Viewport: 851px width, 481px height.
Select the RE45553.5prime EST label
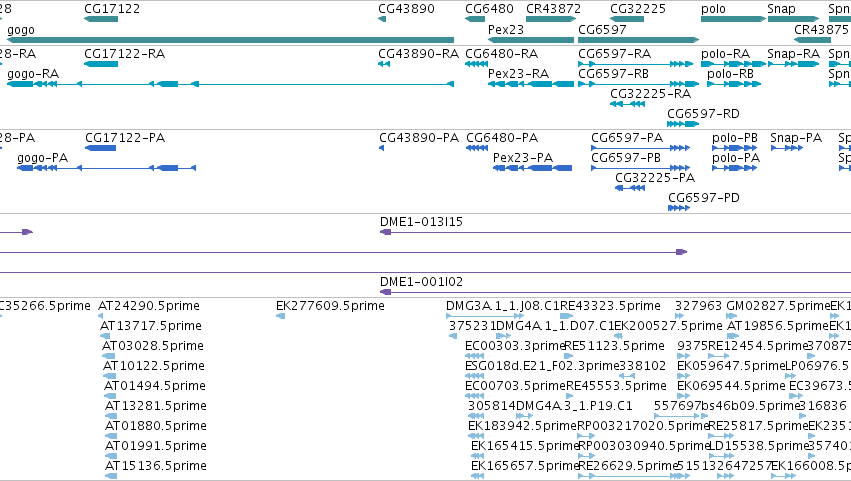click(x=616, y=386)
